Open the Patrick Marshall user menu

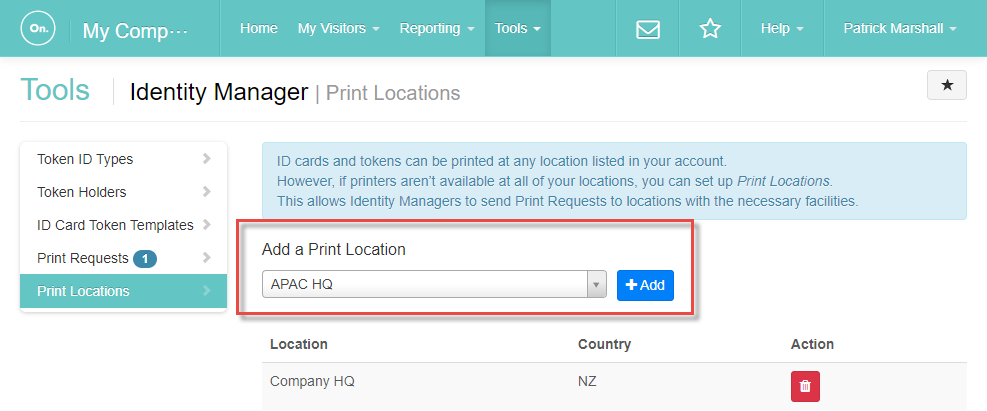click(x=900, y=28)
